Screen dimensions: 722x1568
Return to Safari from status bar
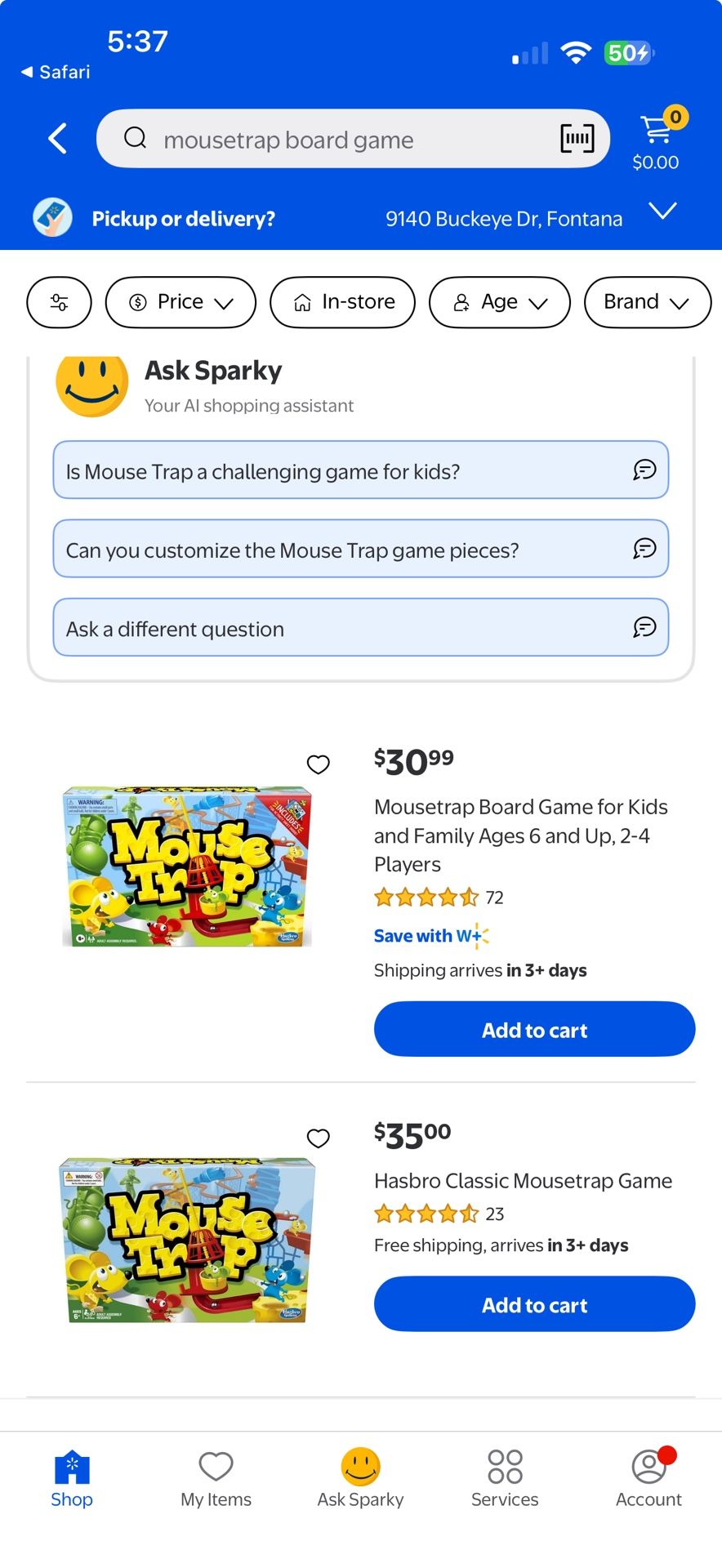56,72
